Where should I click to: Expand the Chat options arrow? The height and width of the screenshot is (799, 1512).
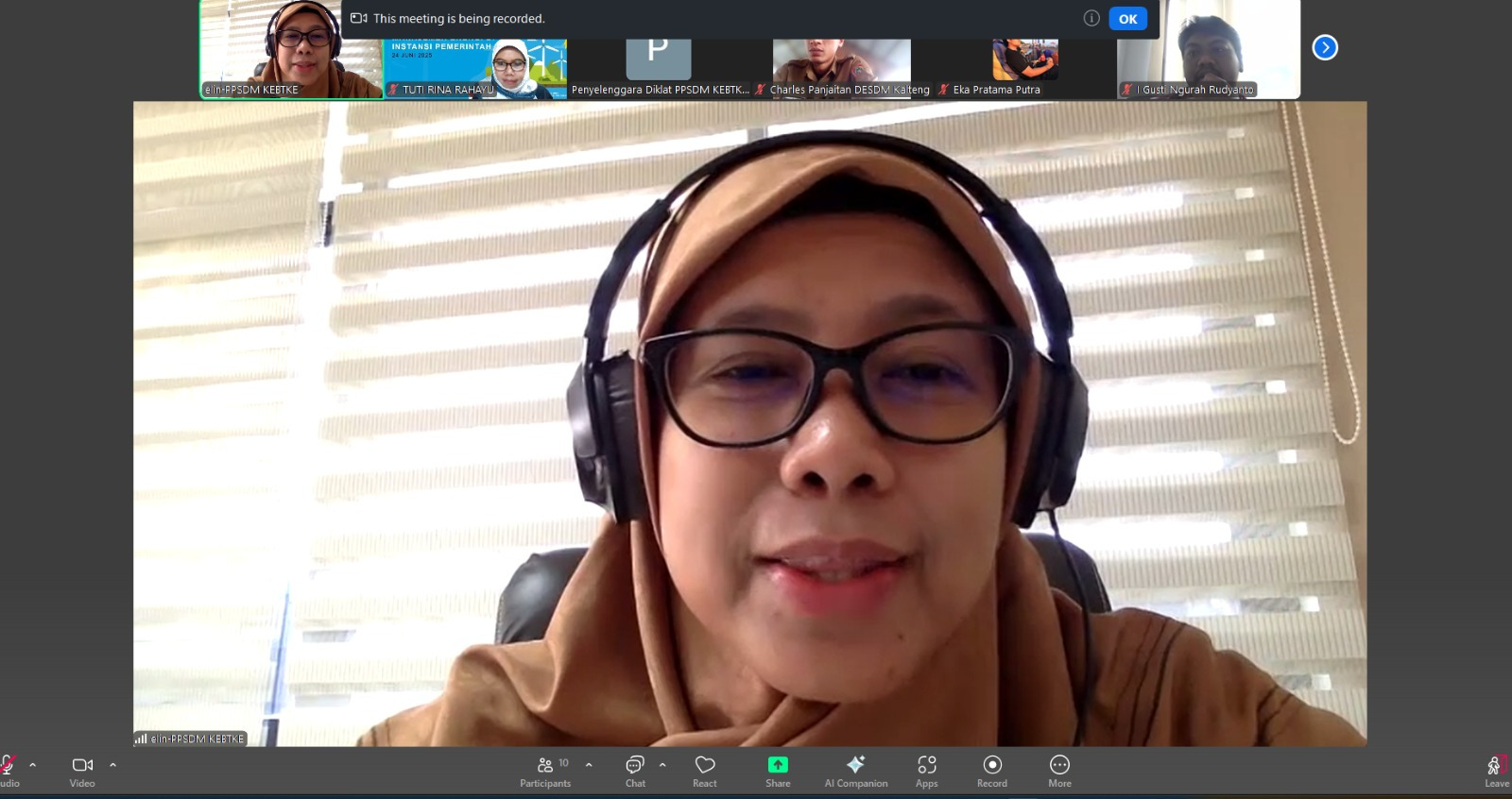pos(662,765)
